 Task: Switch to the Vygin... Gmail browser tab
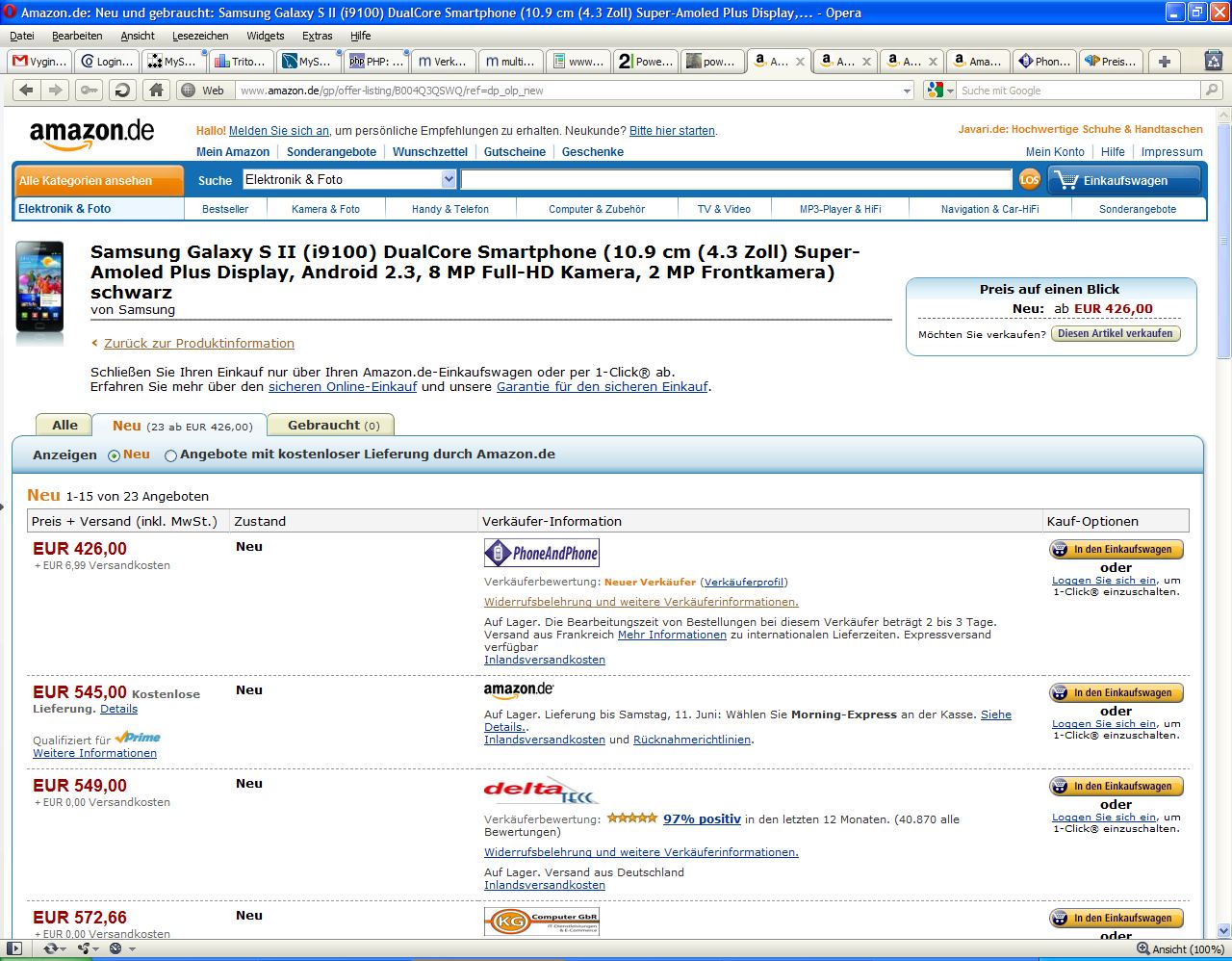(x=39, y=62)
